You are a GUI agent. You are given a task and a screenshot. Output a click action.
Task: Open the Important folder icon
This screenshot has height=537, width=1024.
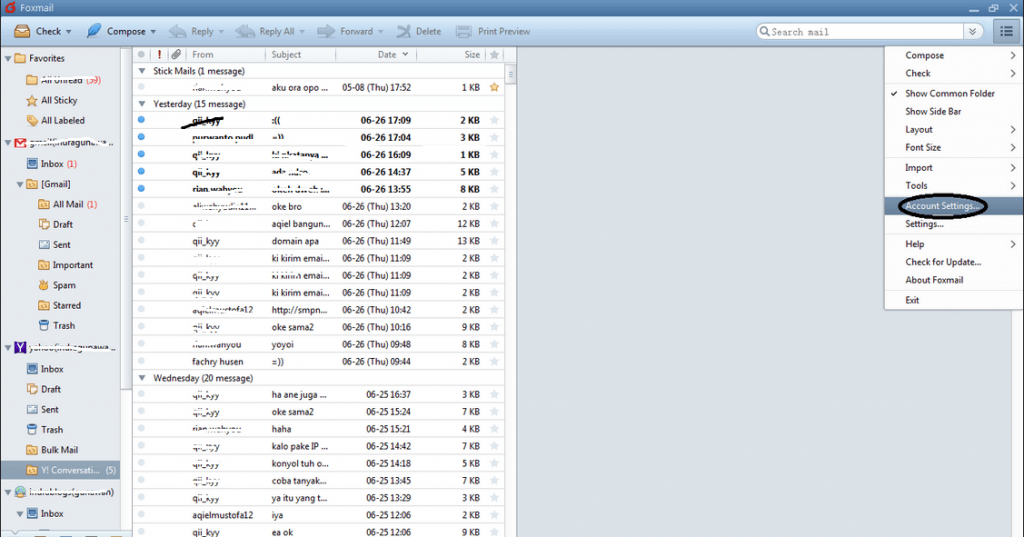pos(44,265)
